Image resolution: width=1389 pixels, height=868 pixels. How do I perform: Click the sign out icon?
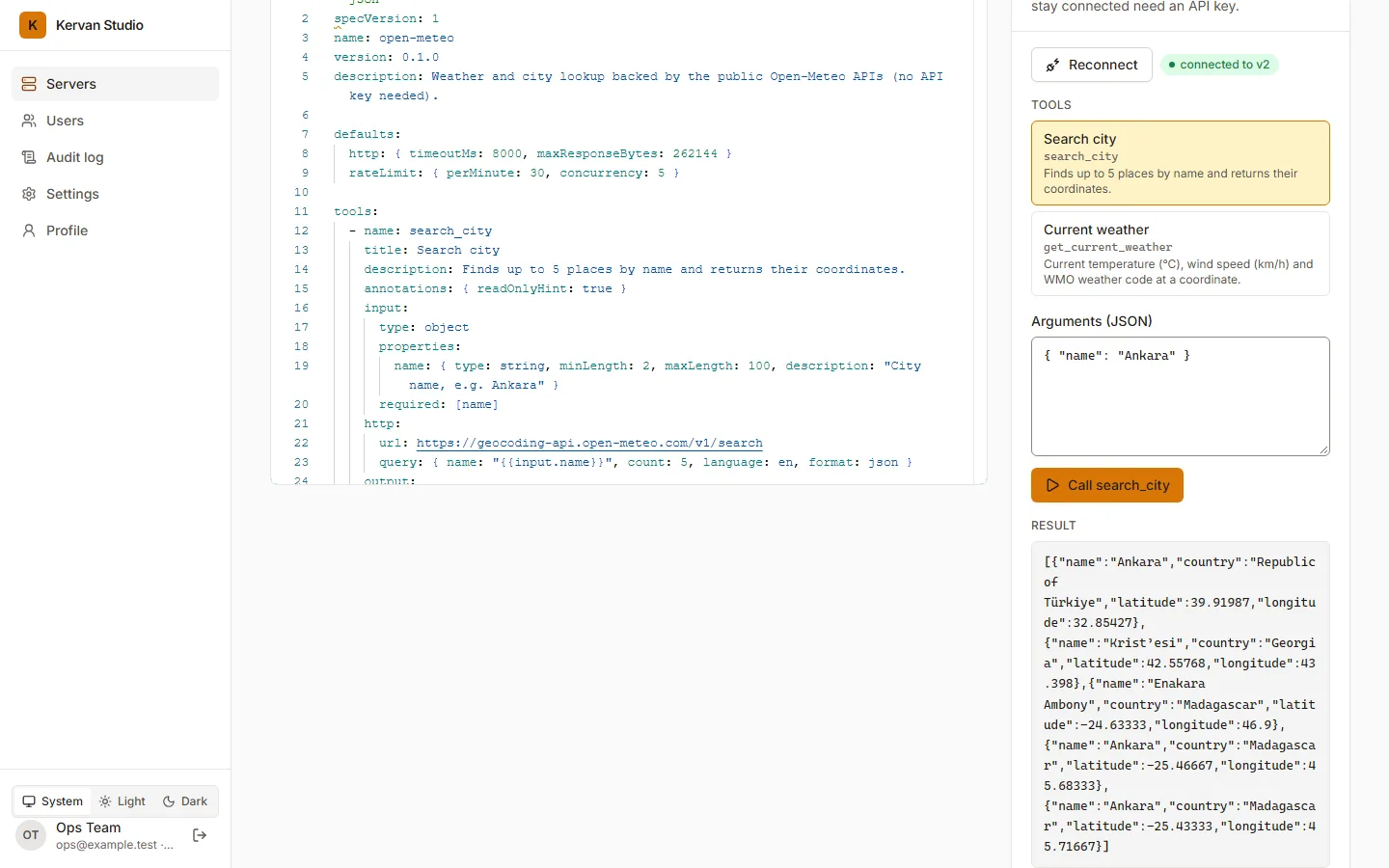[x=200, y=835]
